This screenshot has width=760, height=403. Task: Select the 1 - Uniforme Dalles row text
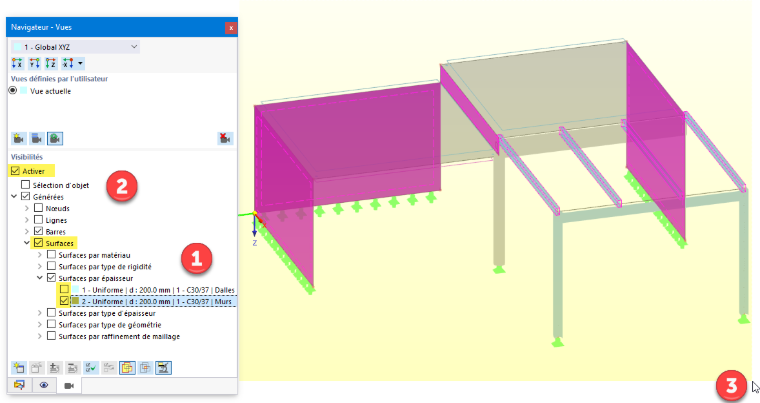[158, 290]
